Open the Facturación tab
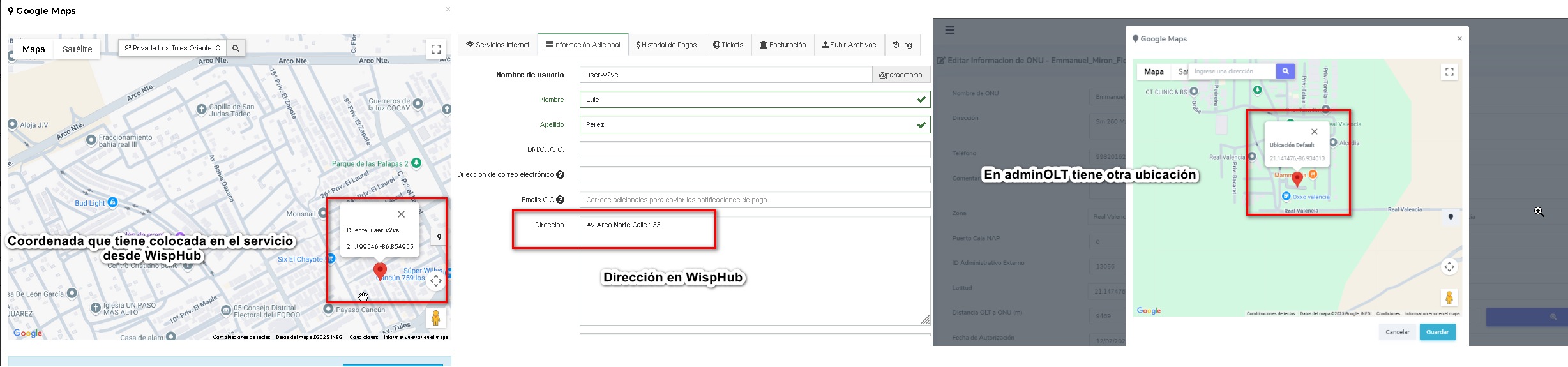Viewport: 1568px width, 367px height. click(x=783, y=45)
